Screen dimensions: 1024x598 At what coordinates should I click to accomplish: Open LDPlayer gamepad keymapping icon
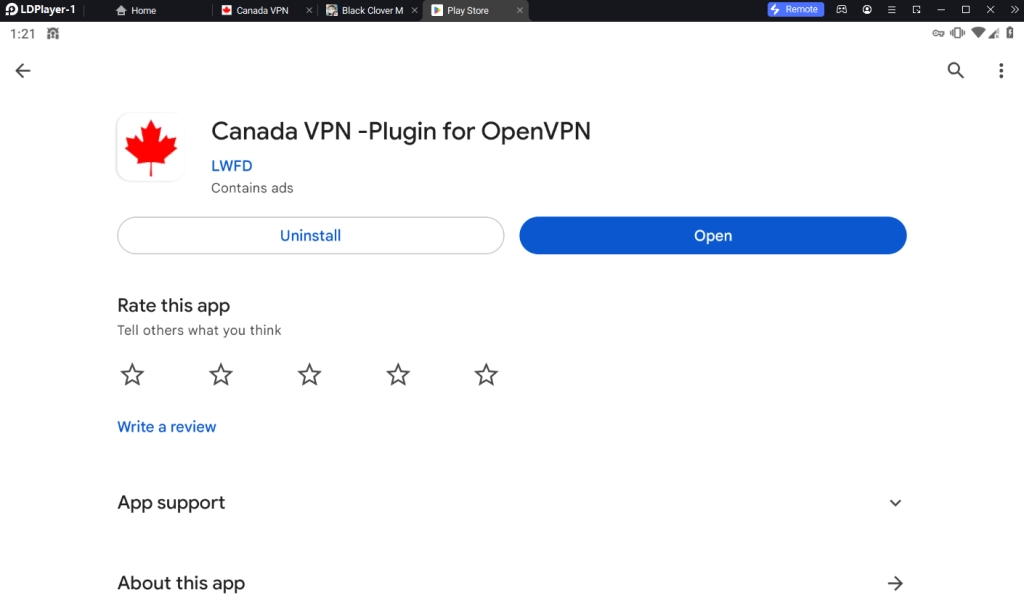tap(842, 10)
